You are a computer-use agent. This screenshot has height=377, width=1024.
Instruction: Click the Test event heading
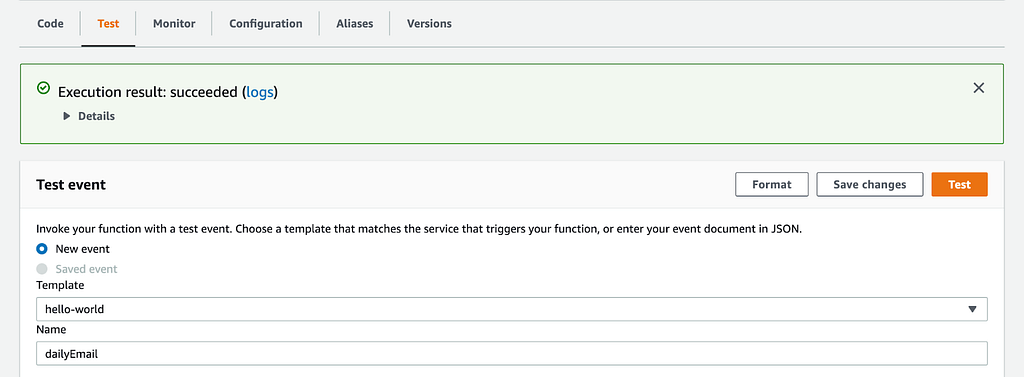[x=71, y=185]
